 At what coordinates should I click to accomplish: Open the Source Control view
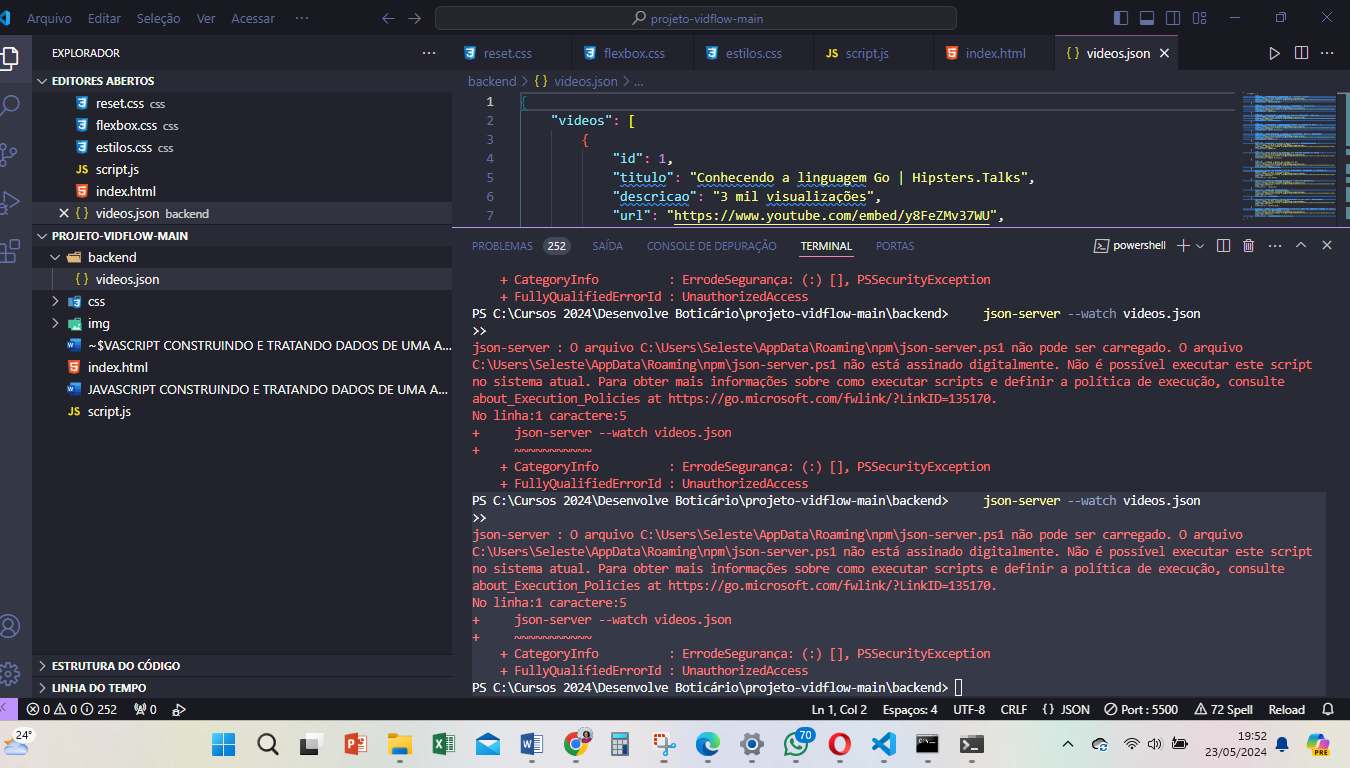coord(10,153)
